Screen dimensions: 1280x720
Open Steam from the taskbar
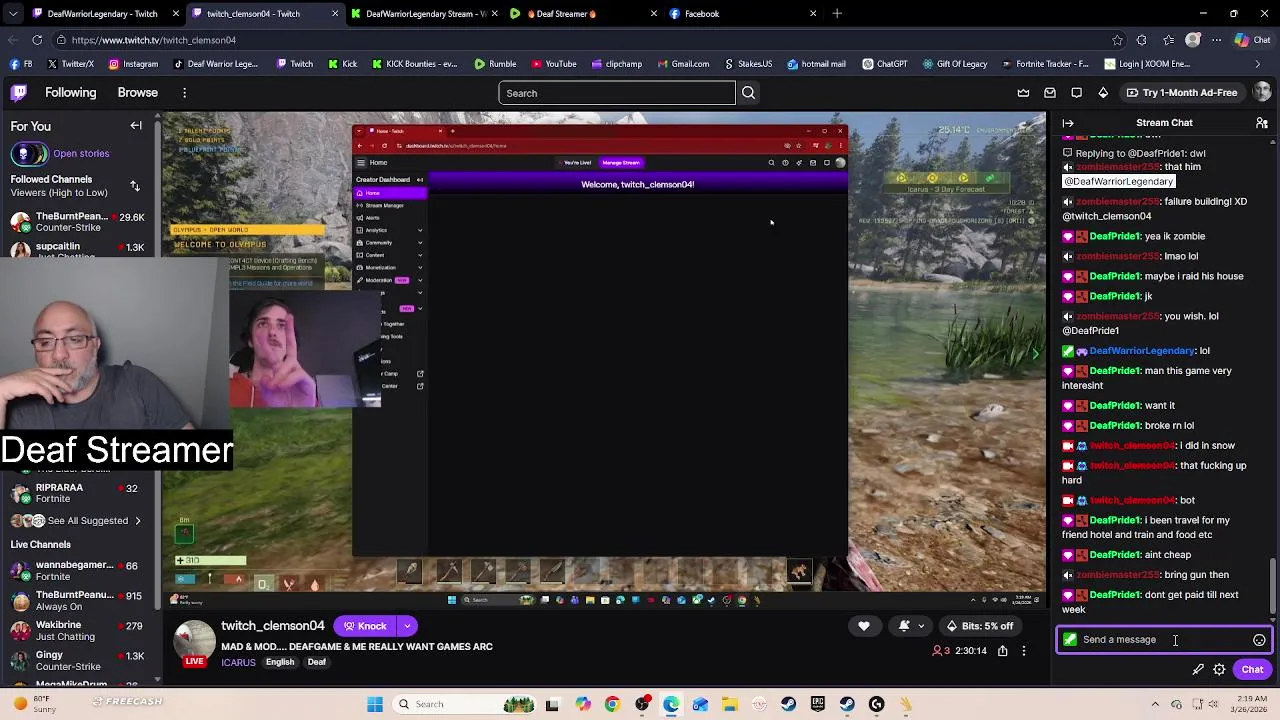[789, 704]
